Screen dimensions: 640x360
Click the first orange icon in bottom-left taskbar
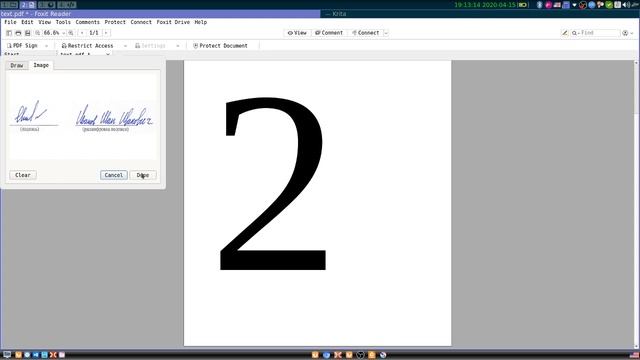18,355
